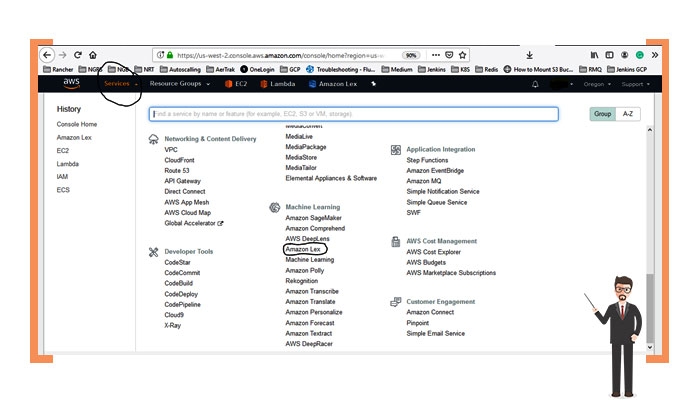The image size is (700, 400).
Task: Open the Support menu
Action: (x=636, y=84)
